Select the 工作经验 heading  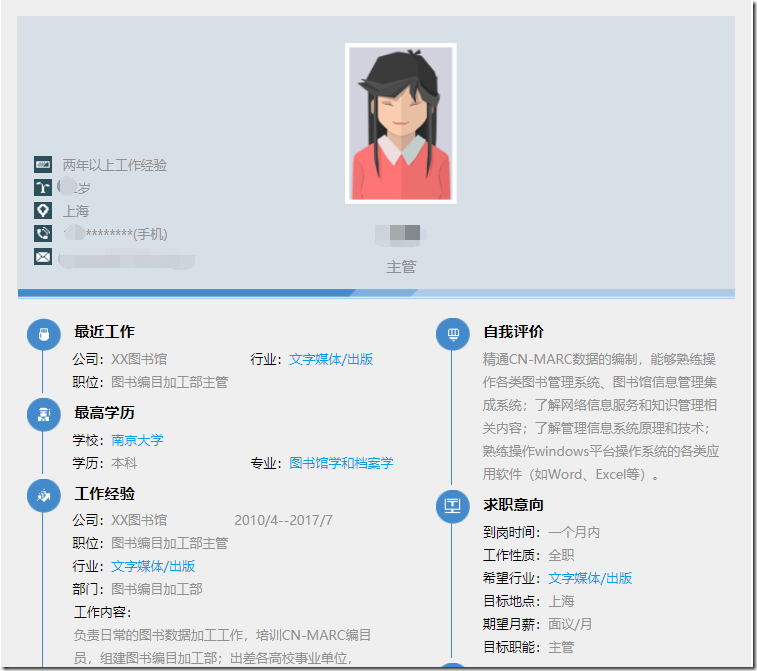click(104, 494)
